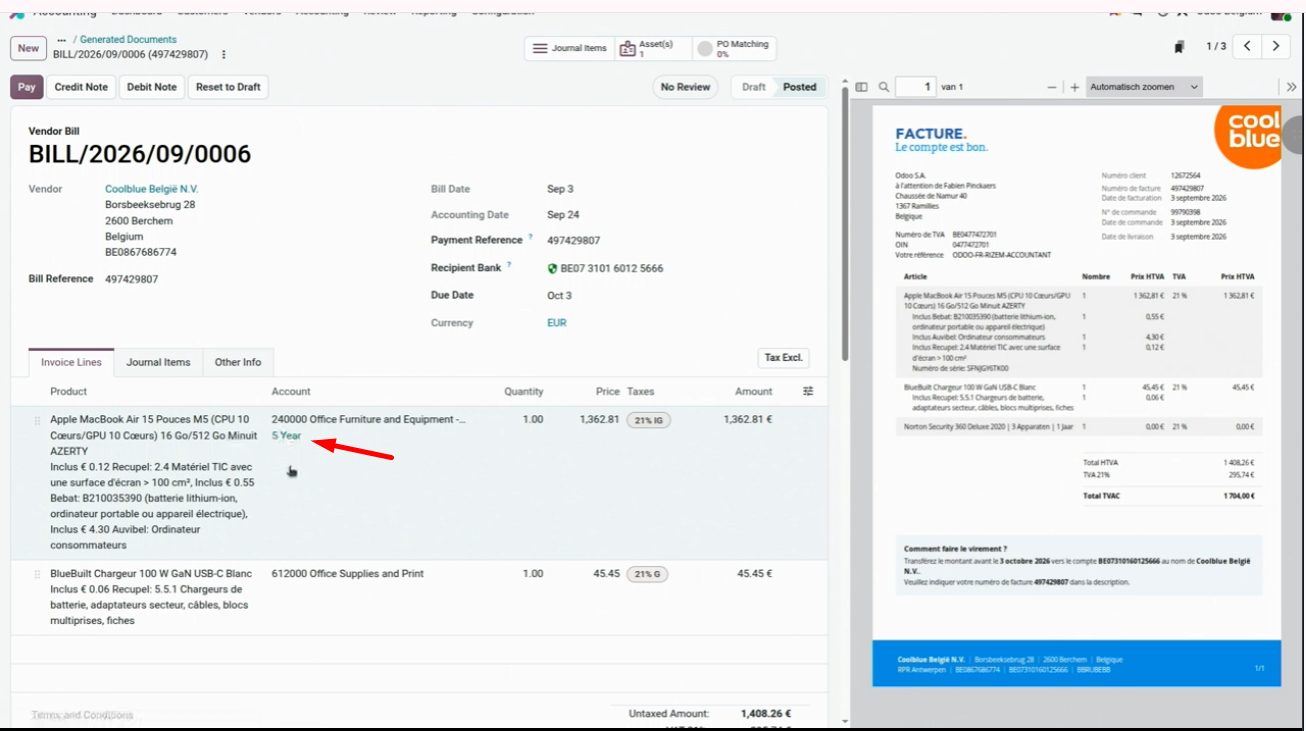Viewport: 1306px width, 731px height.
Task: Click the Debit Note button
Action: click(152, 87)
